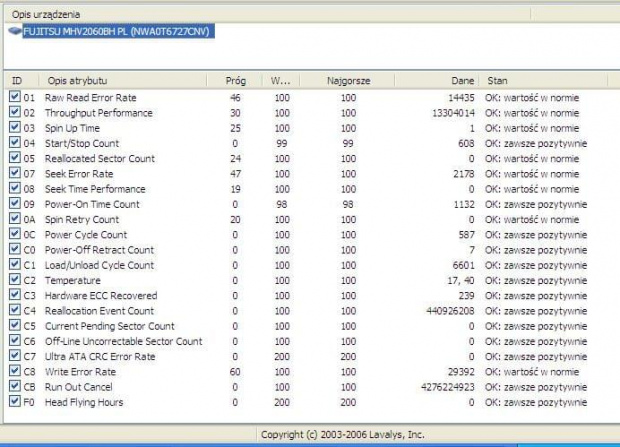Toggle the C1 Load/Unload Cycle Count checkbox
The image size is (620, 447).
coord(15,264)
